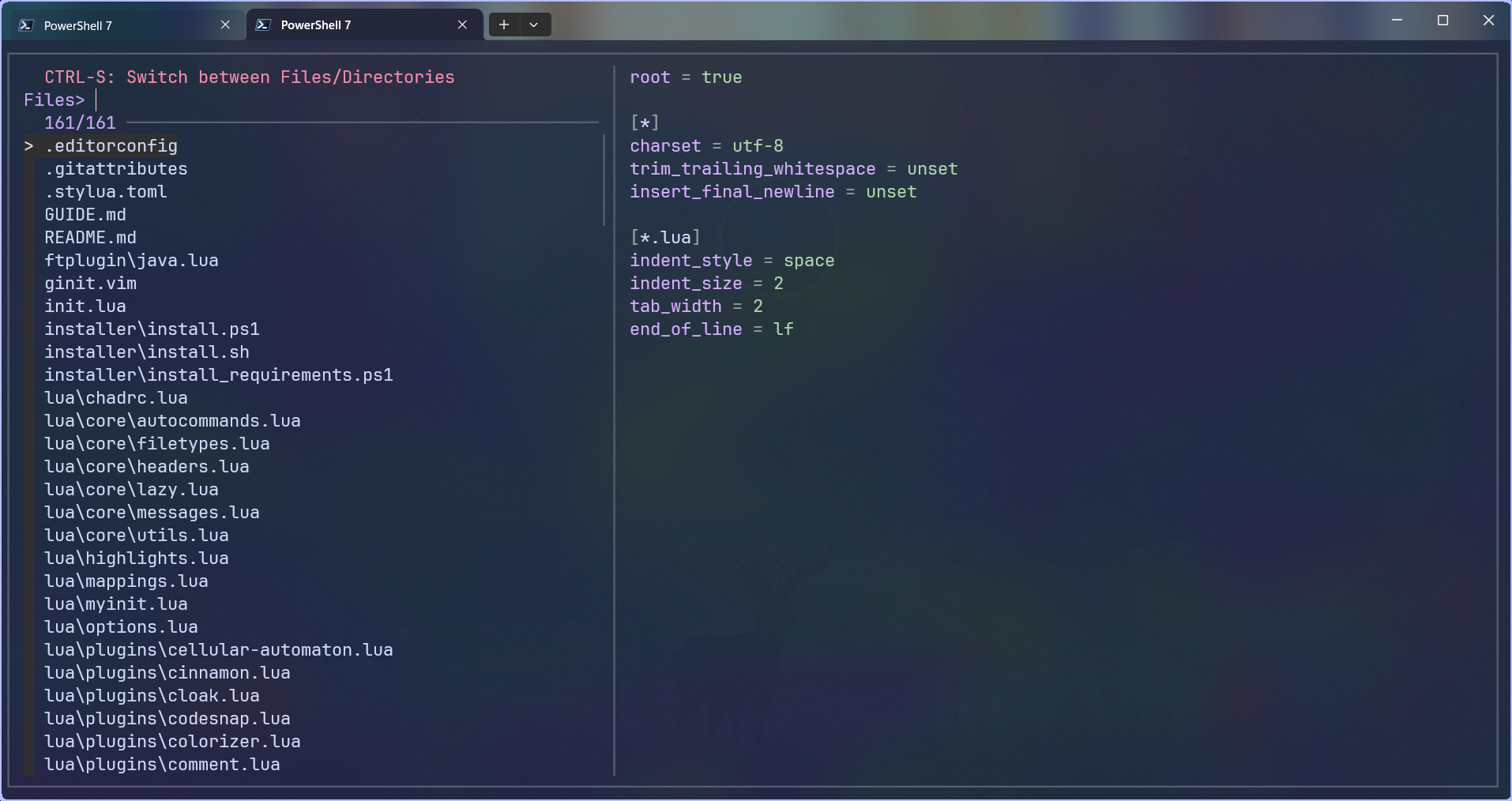Click the file list scrollbar
The height and width of the screenshot is (801, 1512).
point(604,180)
